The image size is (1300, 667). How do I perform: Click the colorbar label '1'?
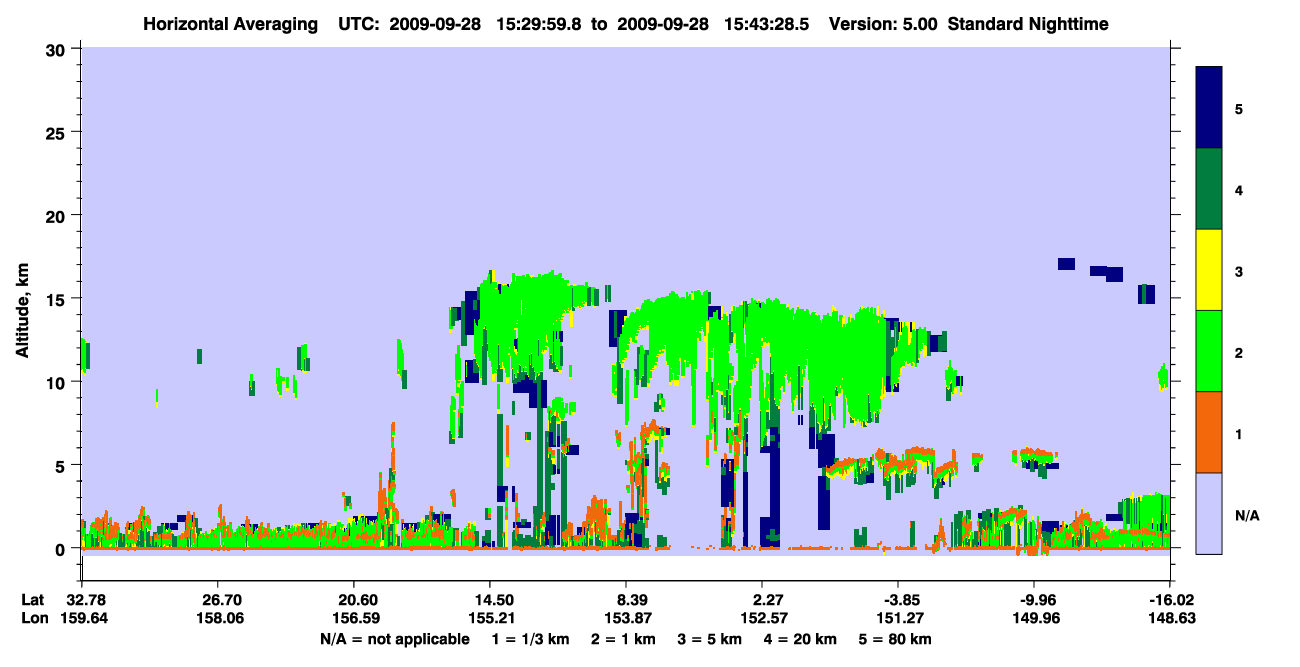click(1239, 434)
